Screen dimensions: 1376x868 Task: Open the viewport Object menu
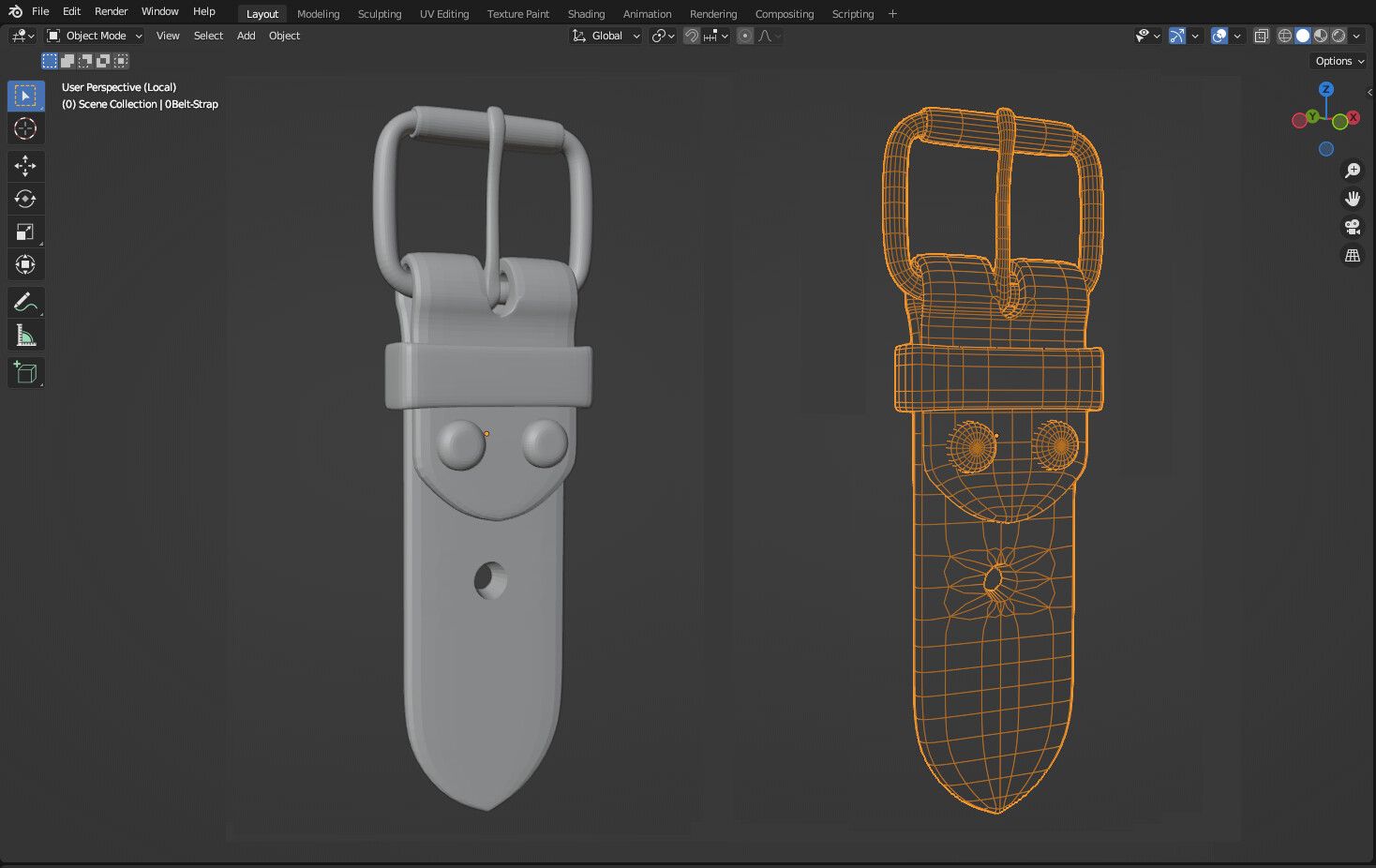[x=284, y=36]
